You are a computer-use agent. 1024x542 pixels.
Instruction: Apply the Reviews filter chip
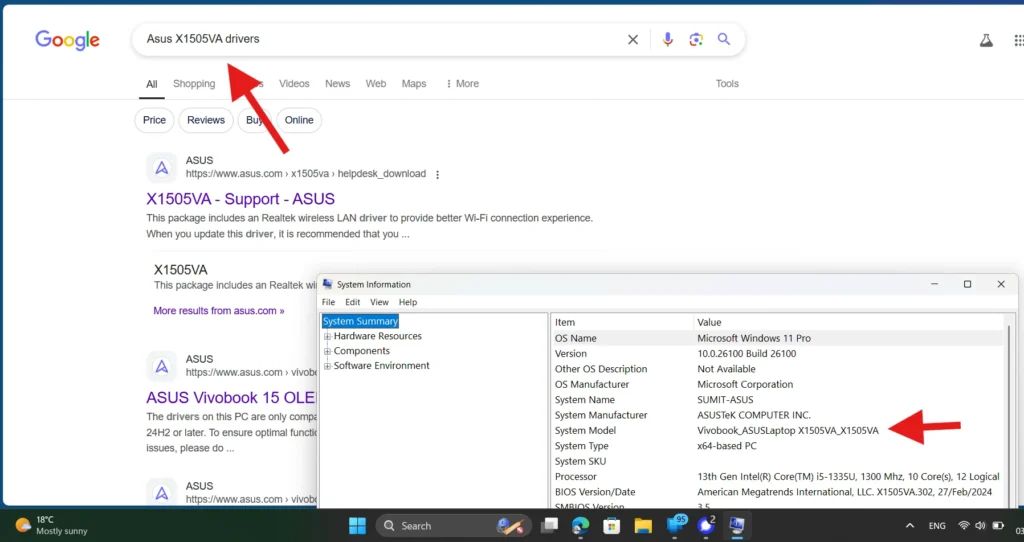(x=206, y=120)
